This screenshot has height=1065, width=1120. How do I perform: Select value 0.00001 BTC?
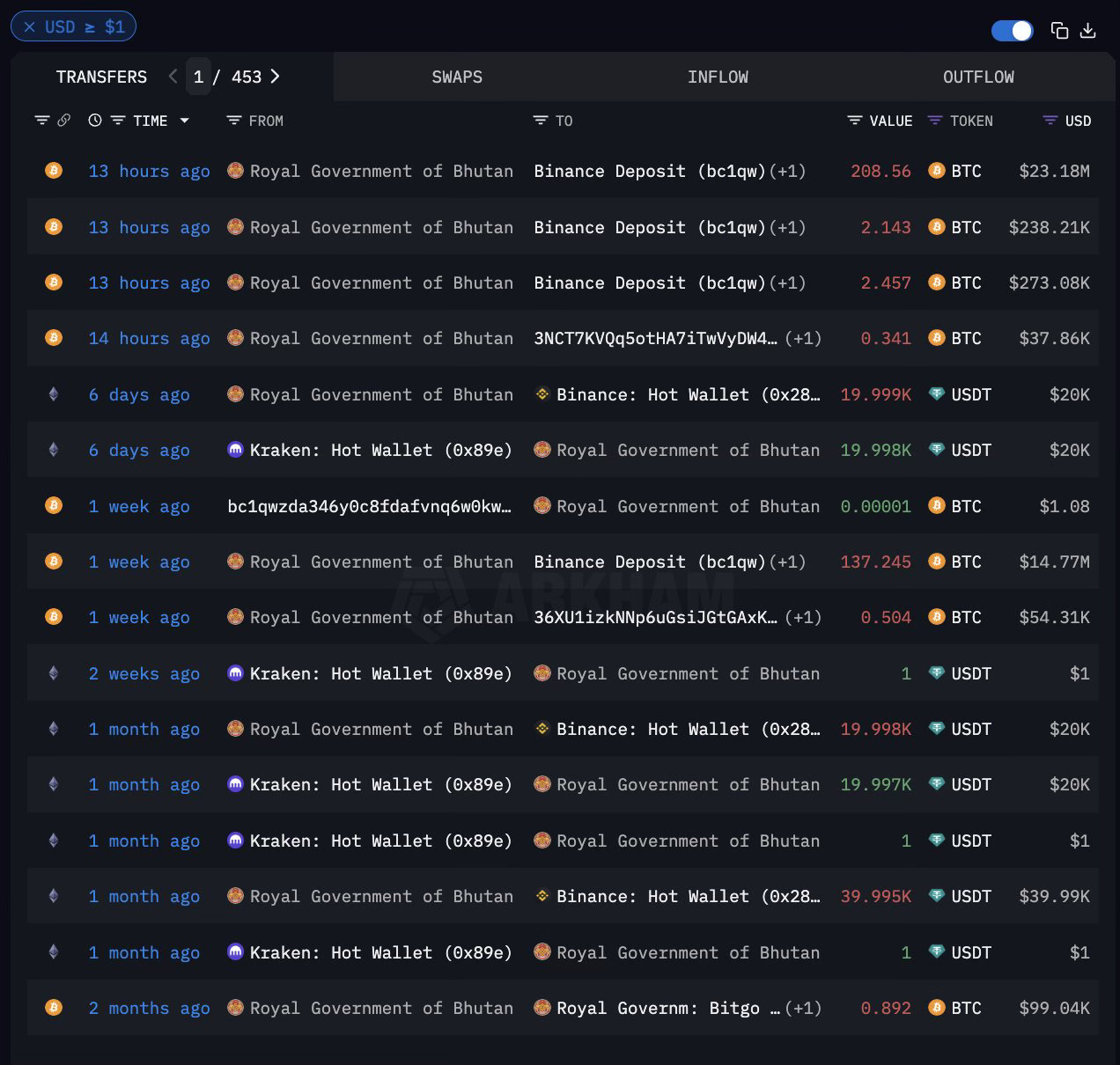[875, 507]
